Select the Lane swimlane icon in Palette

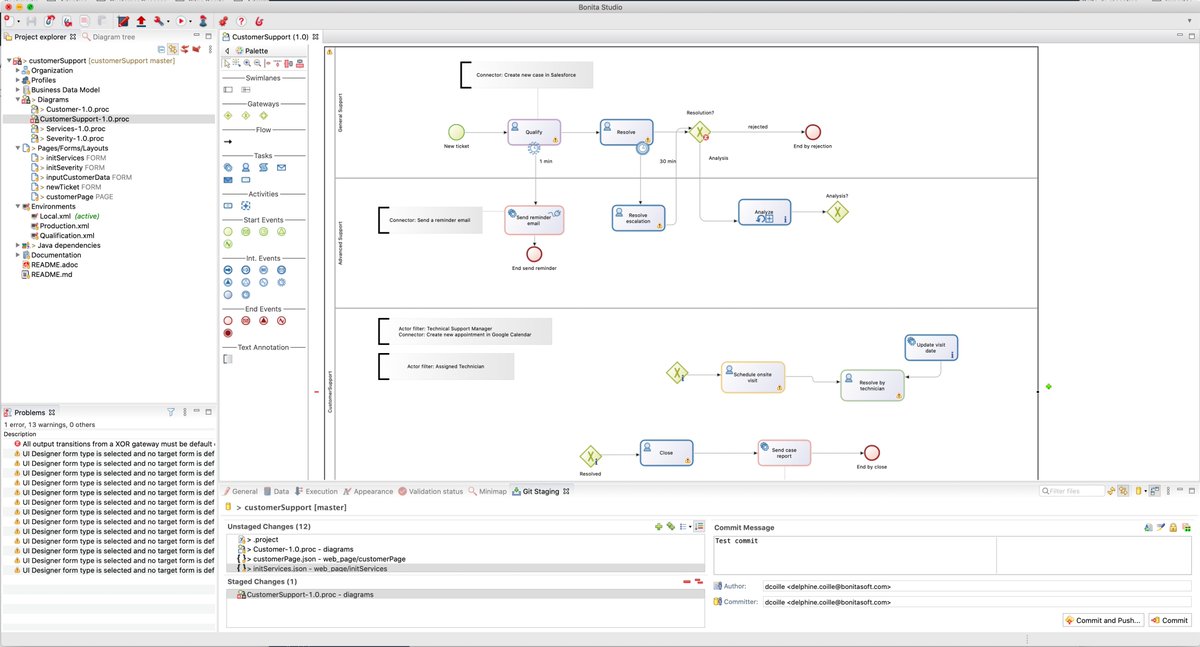[246, 89]
